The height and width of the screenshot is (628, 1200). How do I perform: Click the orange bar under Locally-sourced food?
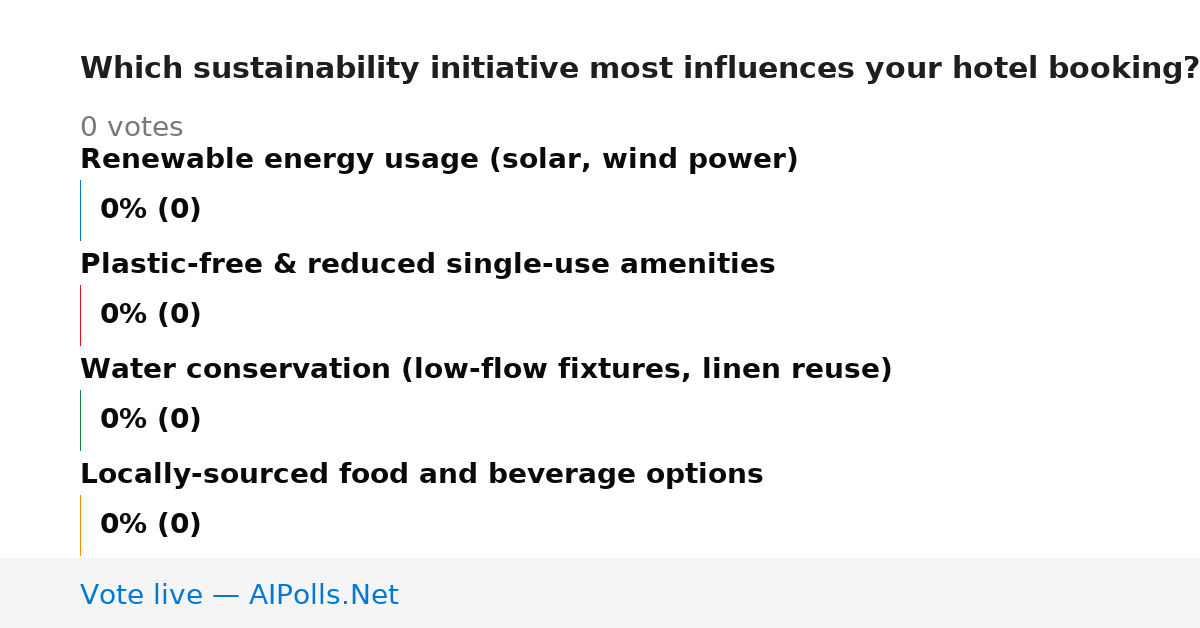(x=80, y=525)
